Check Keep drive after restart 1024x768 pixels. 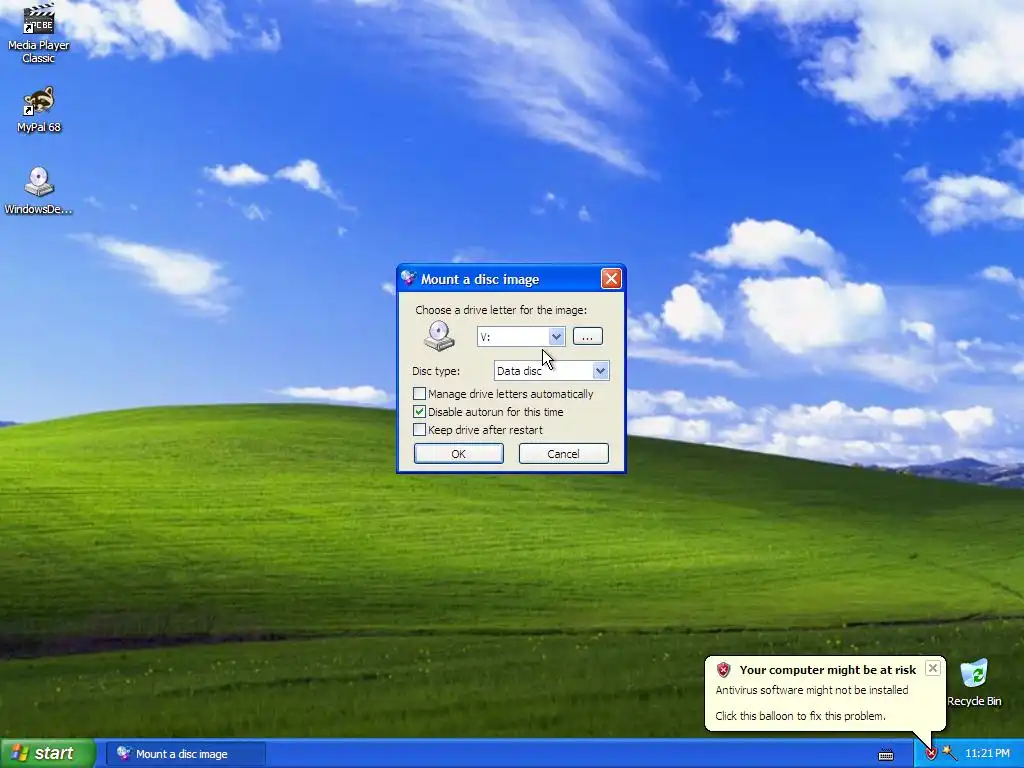pyautogui.click(x=419, y=430)
